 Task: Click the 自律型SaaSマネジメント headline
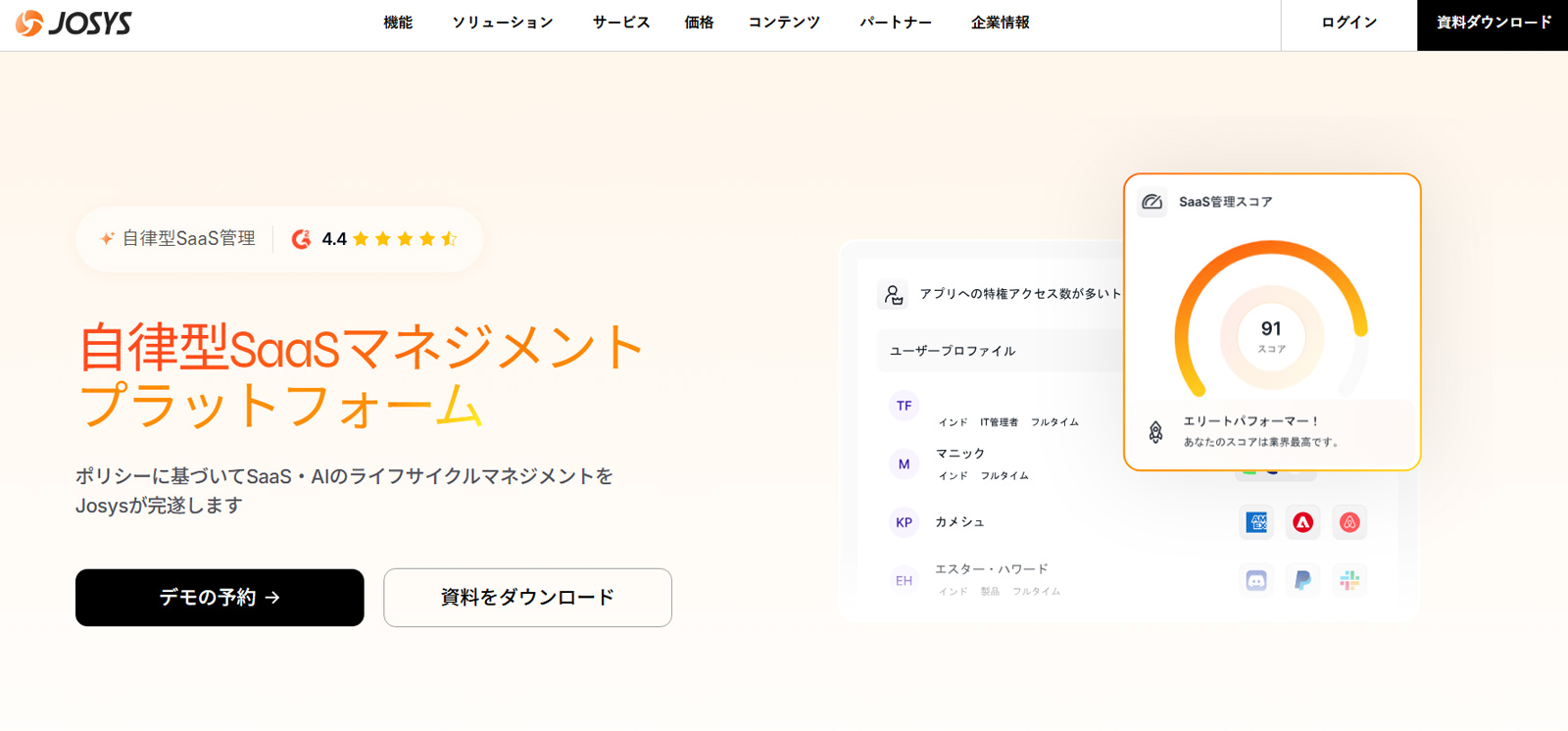pyautogui.click(x=361, y=347)
